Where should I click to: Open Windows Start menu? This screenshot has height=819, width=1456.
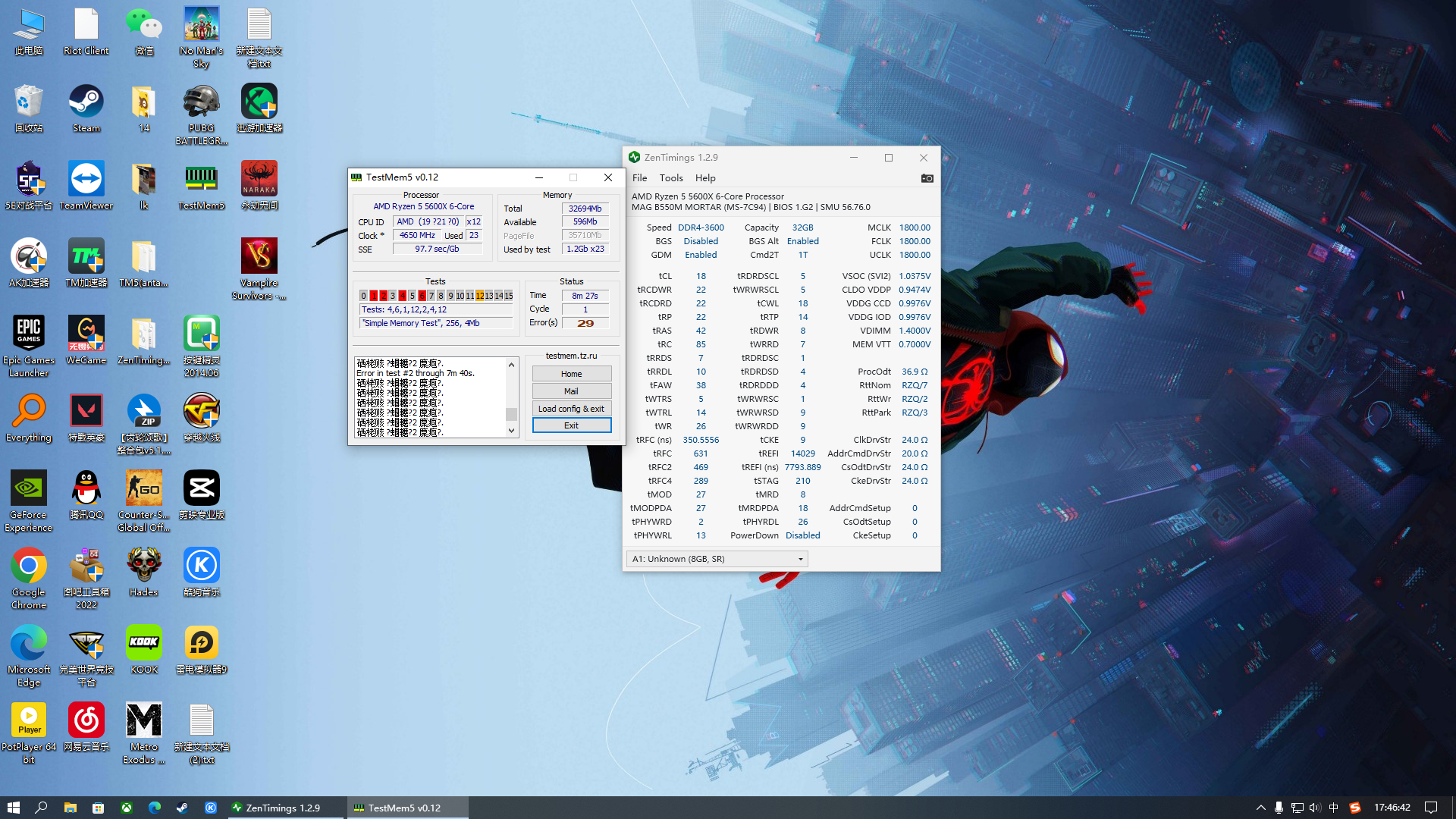13,808
